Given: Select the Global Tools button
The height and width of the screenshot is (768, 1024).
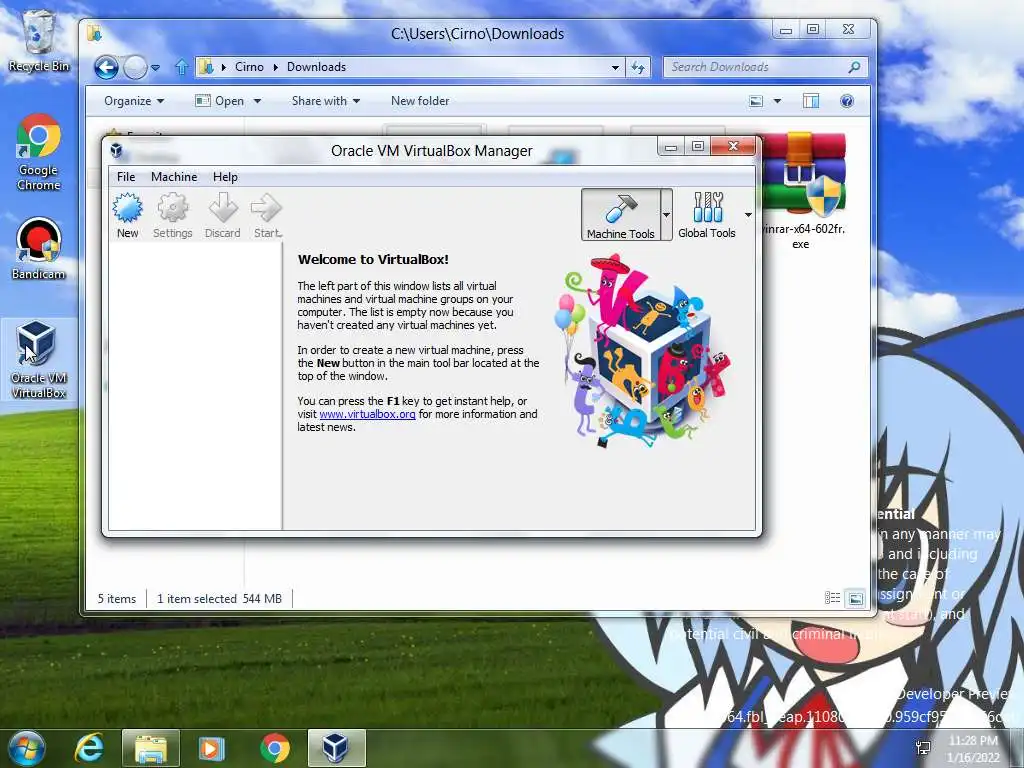Looking at the screenshot, I should (x=707, y=215).
